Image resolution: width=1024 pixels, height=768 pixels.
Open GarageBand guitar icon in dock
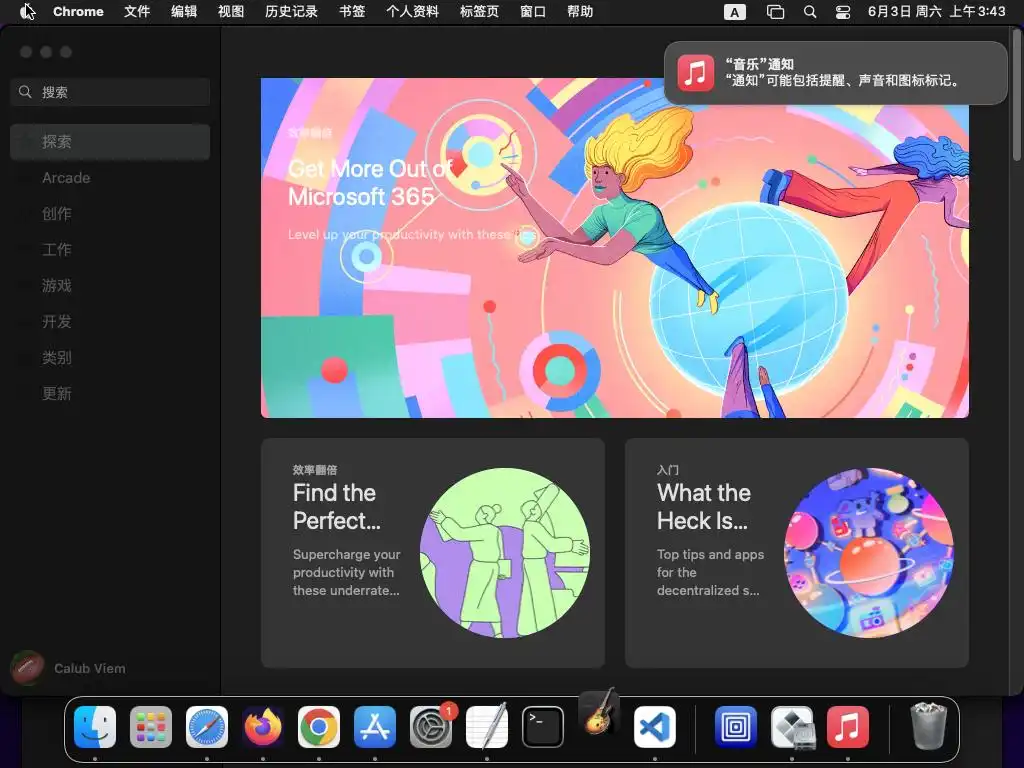coord(599,712)
